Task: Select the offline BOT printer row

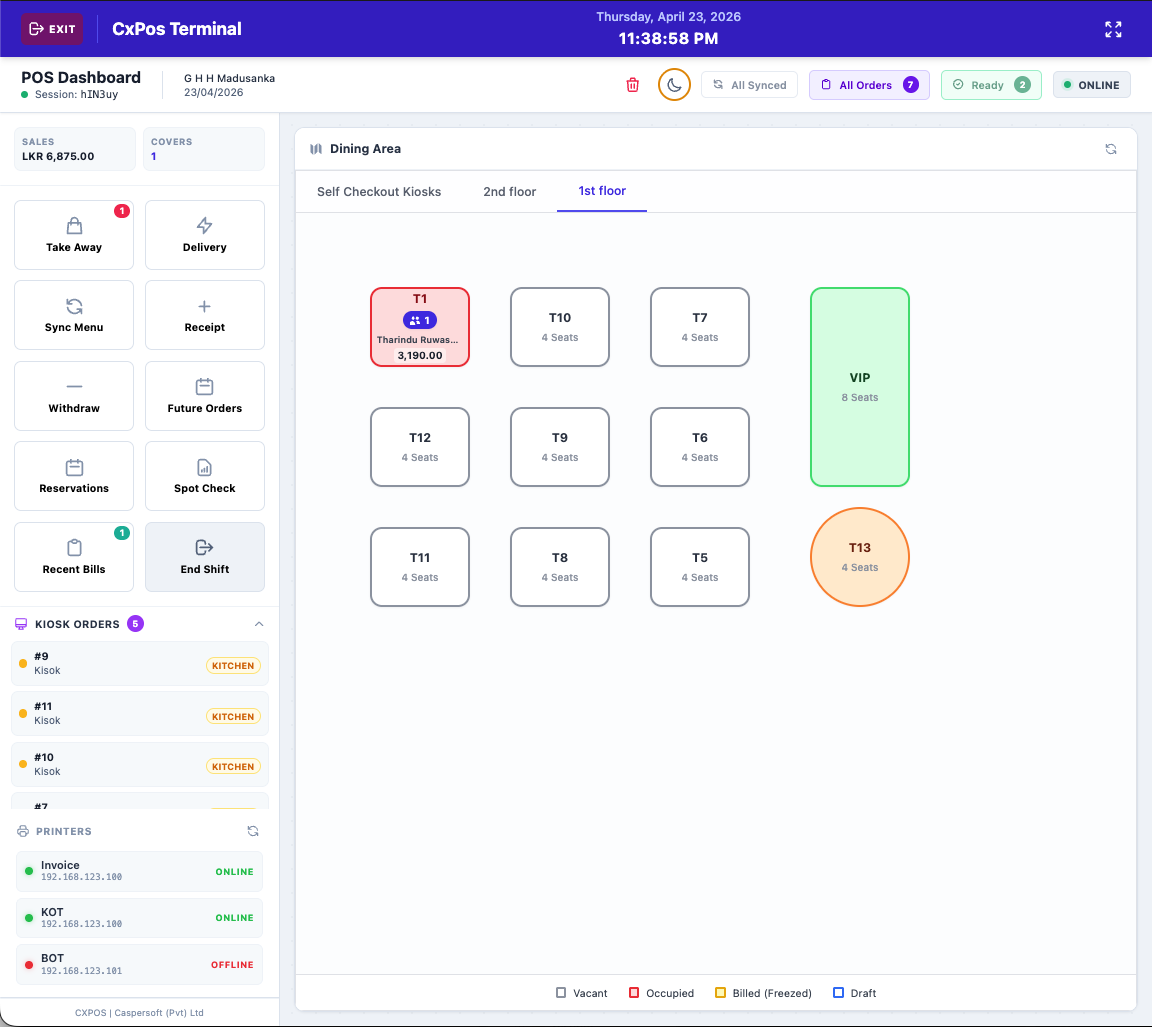Action: point(140,965)
